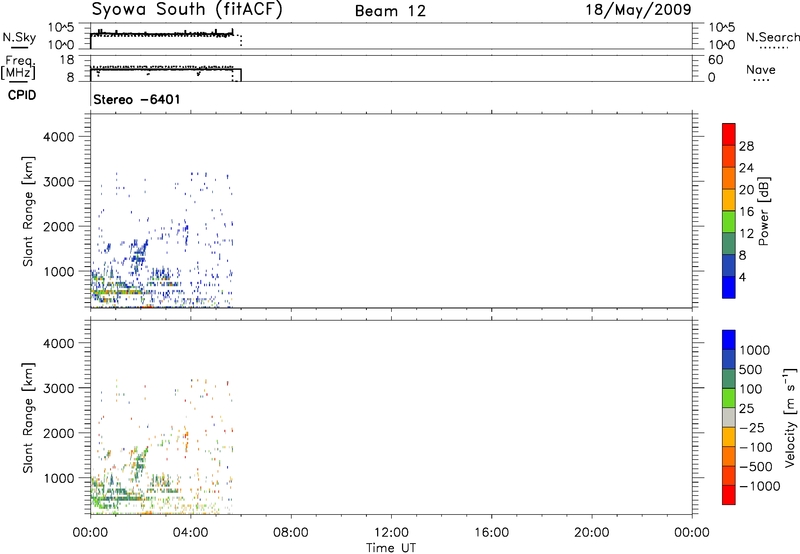Click the "18" frequency axis tick label
Viewport: 800px width, 554px height.
[x=67, y=60]
